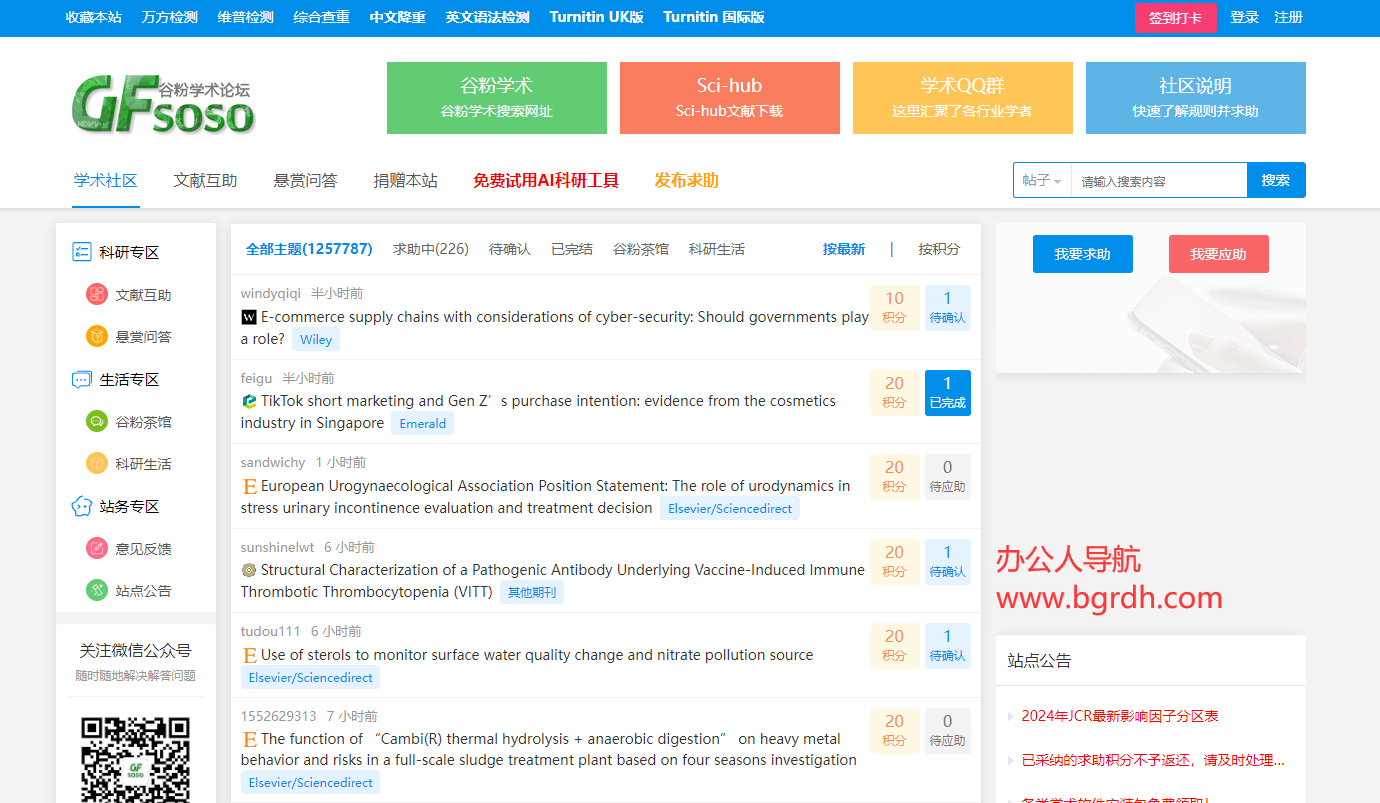Open the 帖子 search type dropdown
Screen dimensions: 1380x803
[x=1042, y=181]
